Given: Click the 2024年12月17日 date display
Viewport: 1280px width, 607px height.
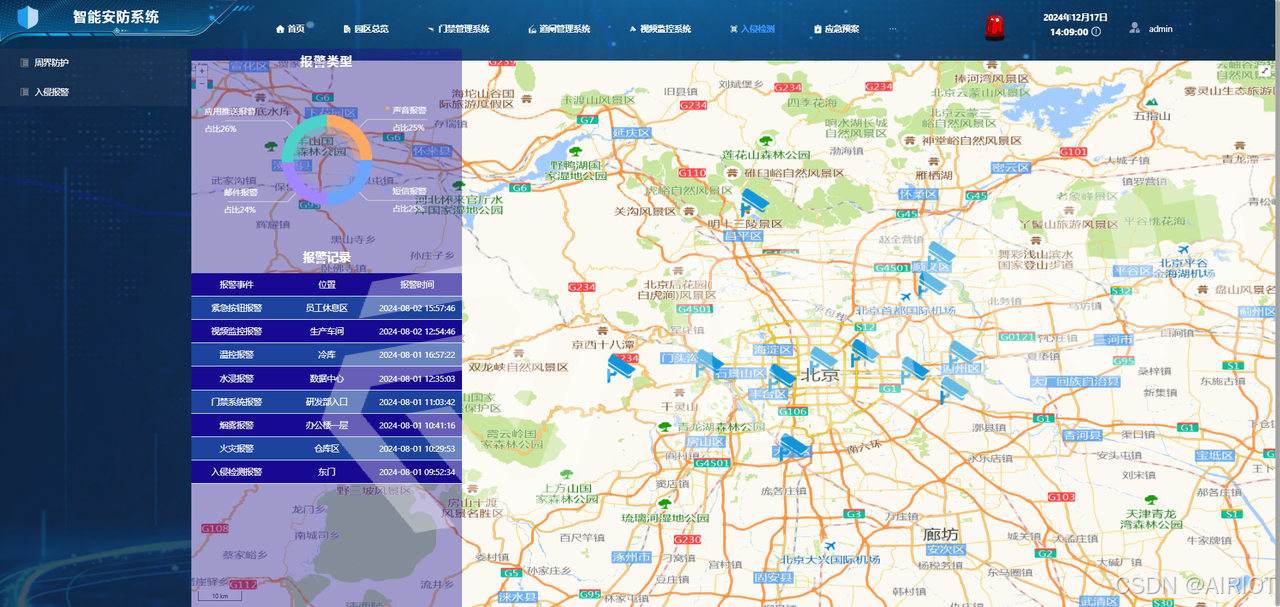Looking at the screenshot, I should [1075, 17].
